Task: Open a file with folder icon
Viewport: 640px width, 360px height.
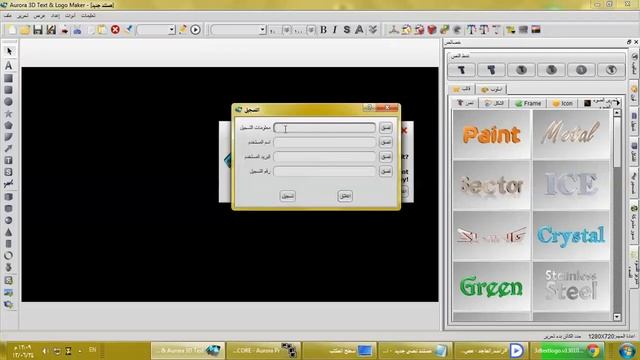Action: pyautogui.click(x=25, y=30)
